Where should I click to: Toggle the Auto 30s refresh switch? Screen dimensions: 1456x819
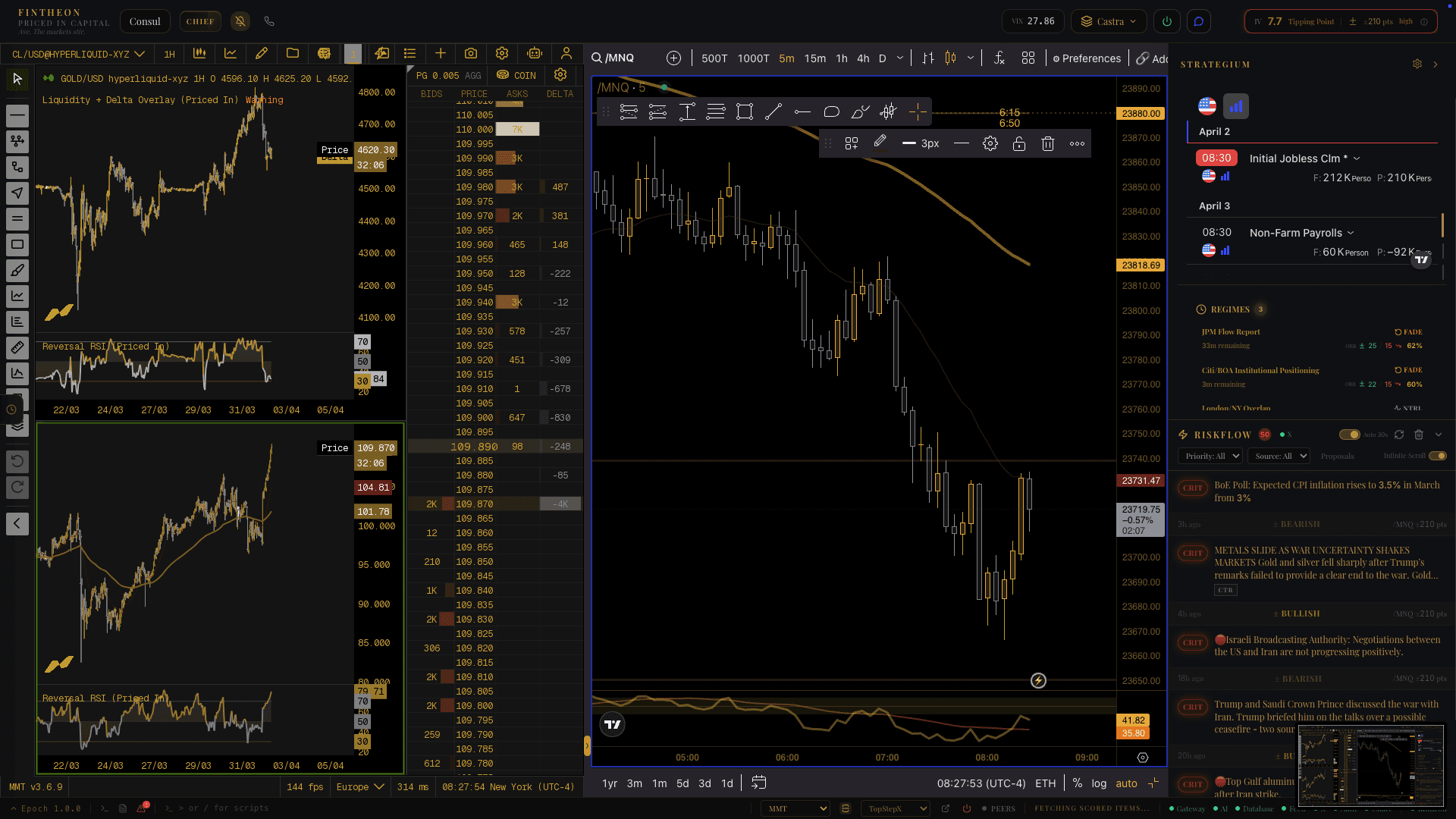coord(1349,435)
